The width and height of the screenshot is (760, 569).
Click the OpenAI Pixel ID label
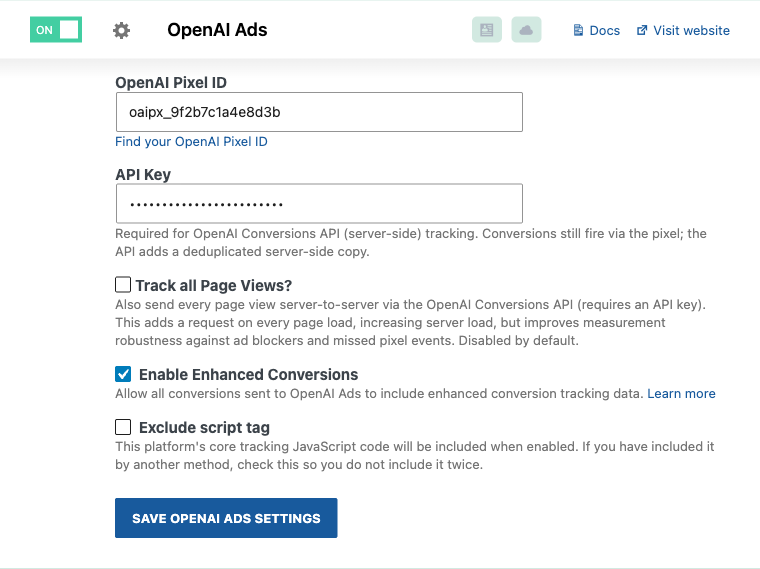(171, 82)
